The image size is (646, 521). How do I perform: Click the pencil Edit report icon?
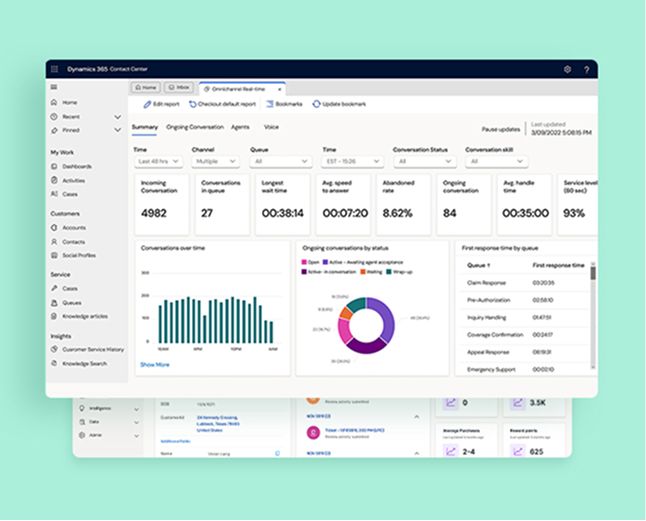click(x=147, y=104)
